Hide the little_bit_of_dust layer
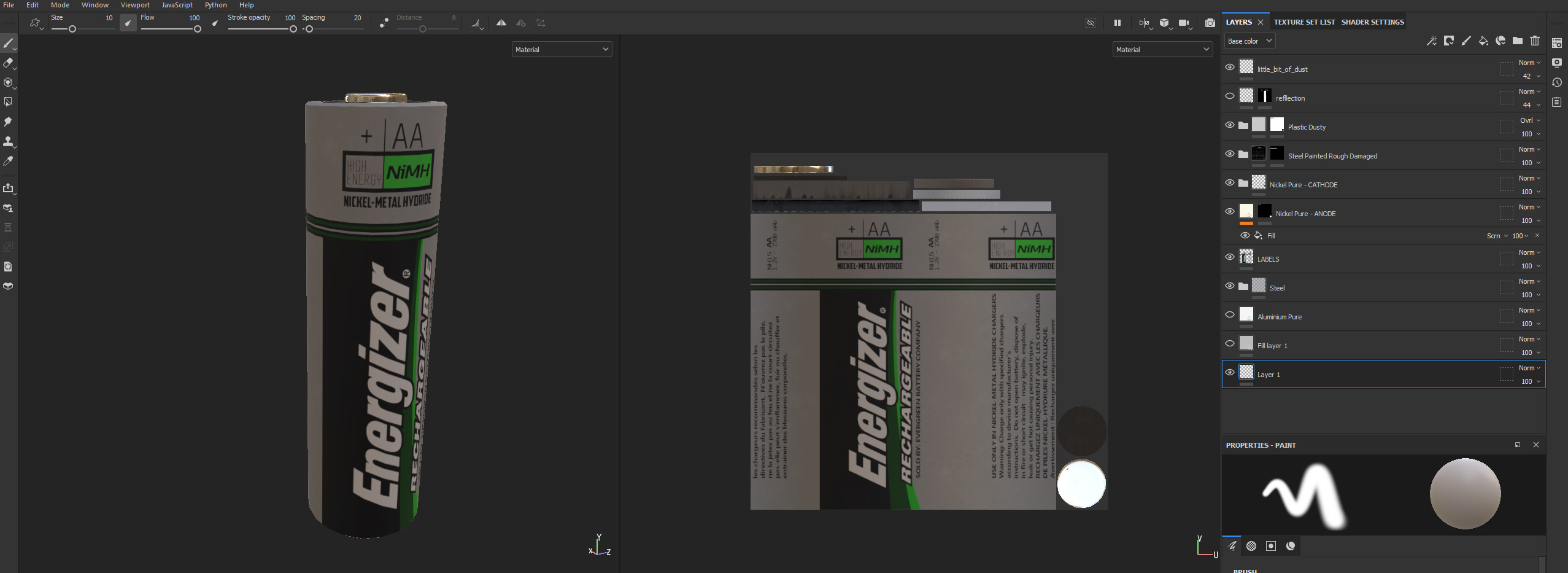Screen dimensions: 1568x573 click(1230, 67)
